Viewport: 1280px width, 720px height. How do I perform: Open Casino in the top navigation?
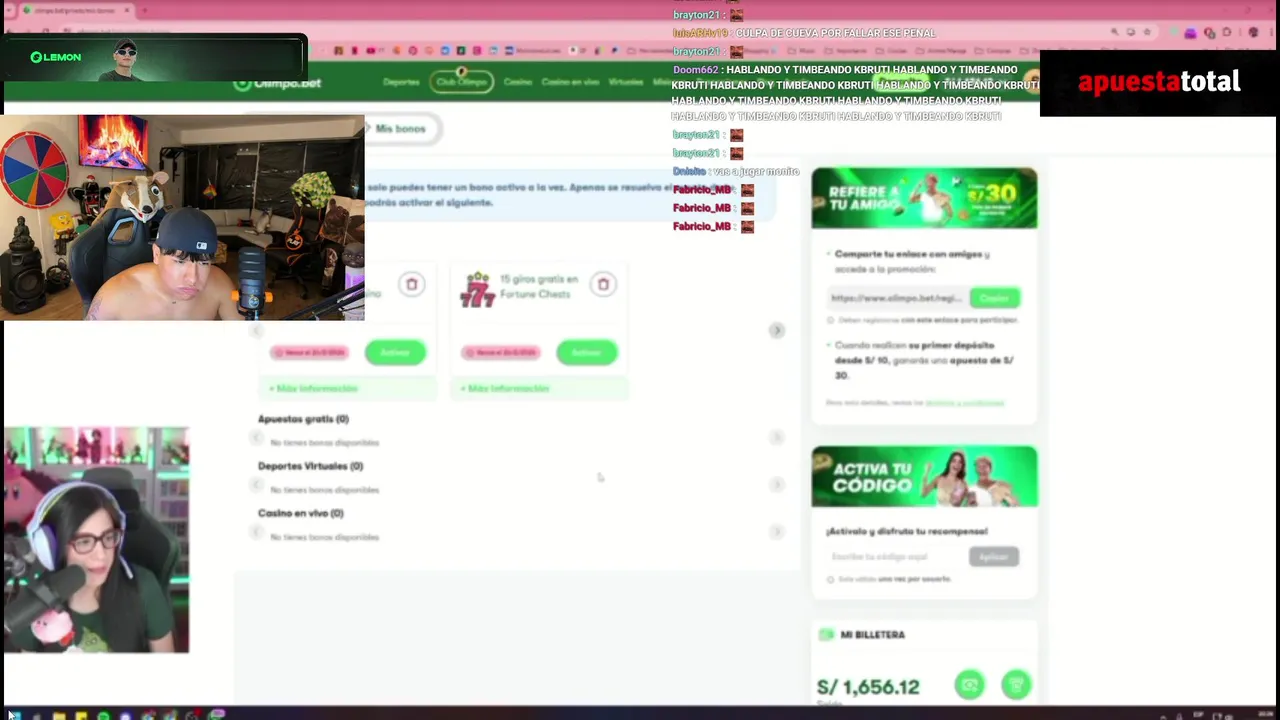tap(518, 82)
